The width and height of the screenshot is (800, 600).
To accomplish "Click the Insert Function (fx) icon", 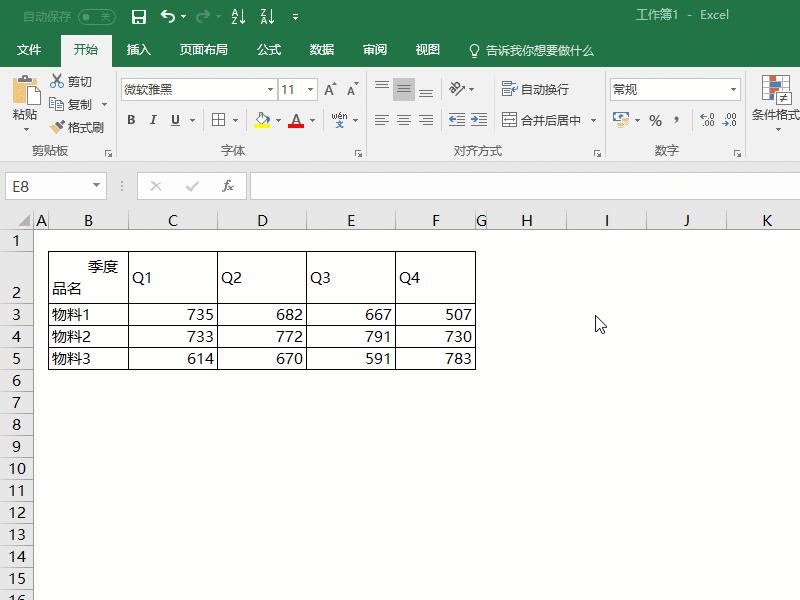I will click(x=227, y=185).
